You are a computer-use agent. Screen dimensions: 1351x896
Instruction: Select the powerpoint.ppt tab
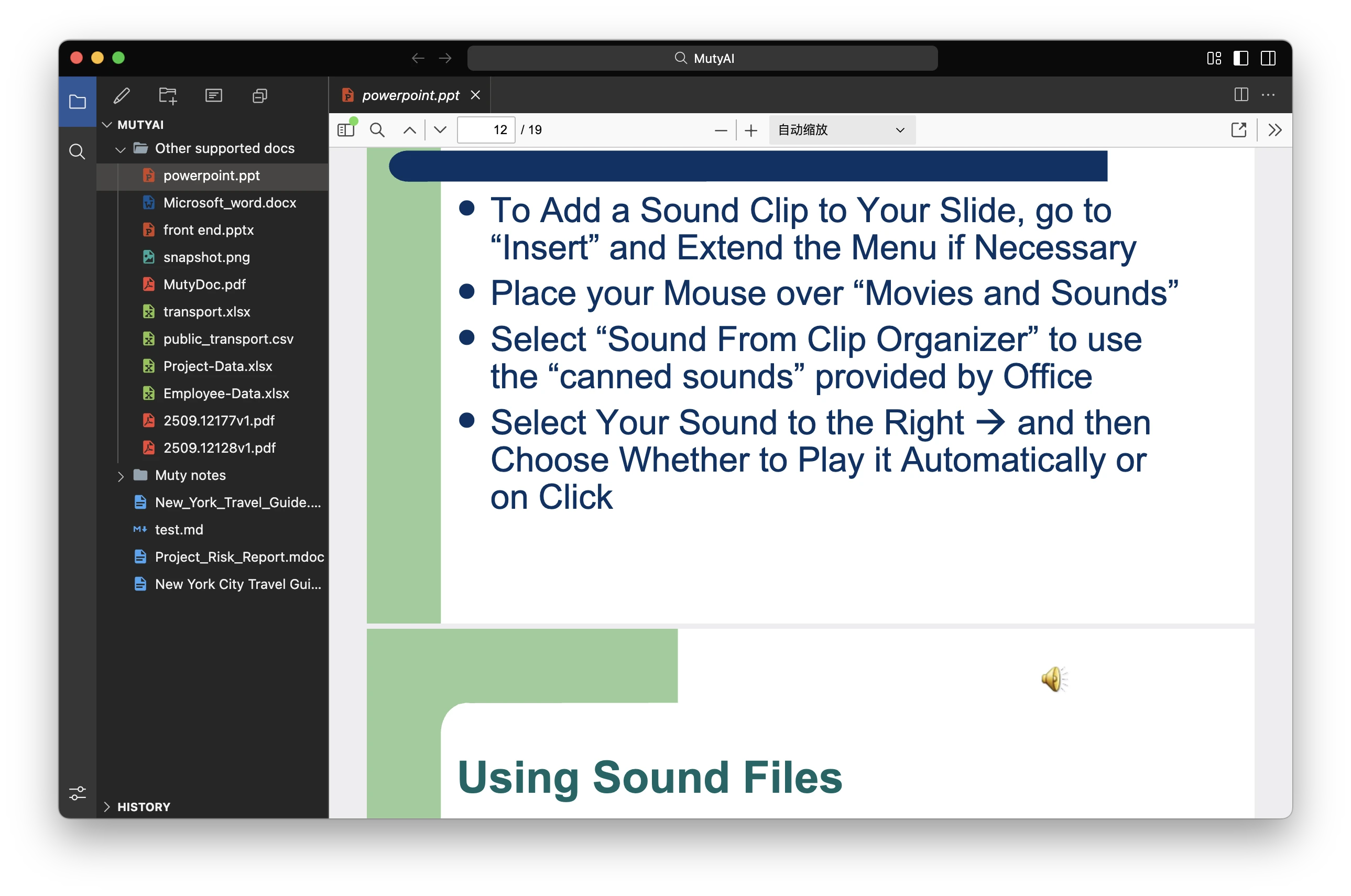click(x=410, y=95)
